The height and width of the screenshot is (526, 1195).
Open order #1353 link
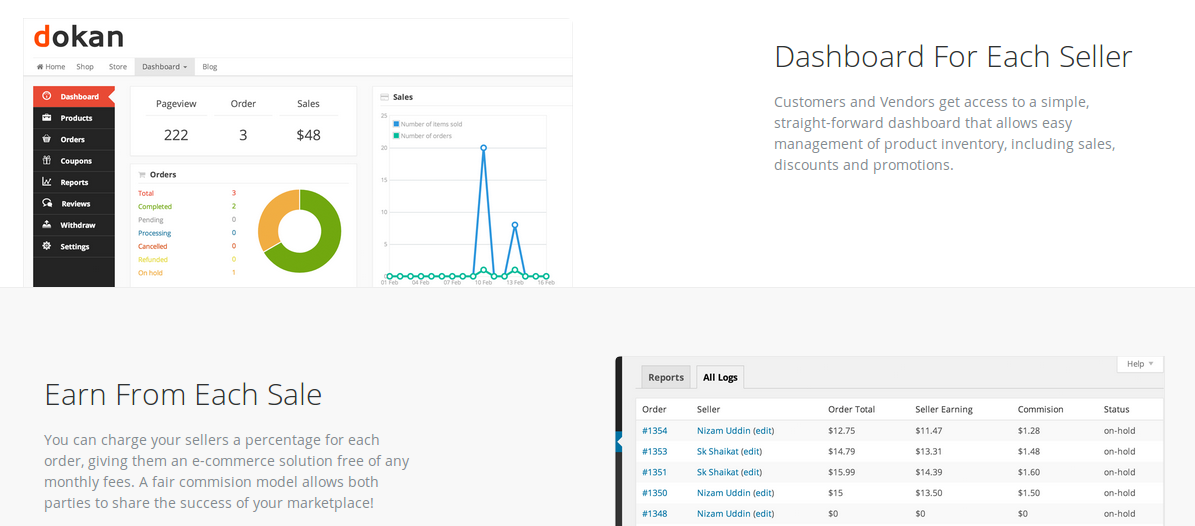[x=655, y=451]
